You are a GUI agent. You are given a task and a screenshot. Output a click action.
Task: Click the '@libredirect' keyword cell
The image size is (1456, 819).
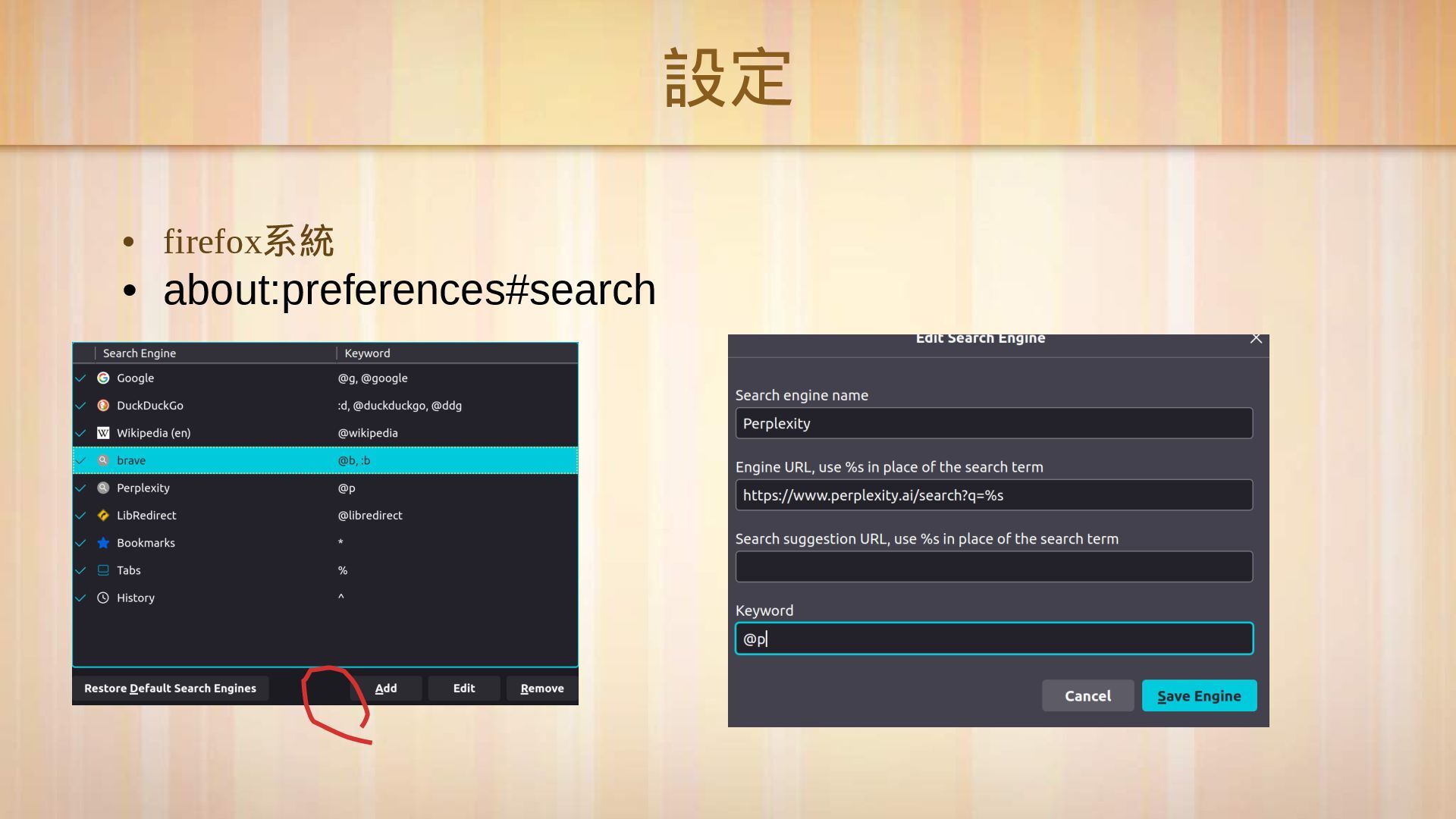(x=370, y=516)
